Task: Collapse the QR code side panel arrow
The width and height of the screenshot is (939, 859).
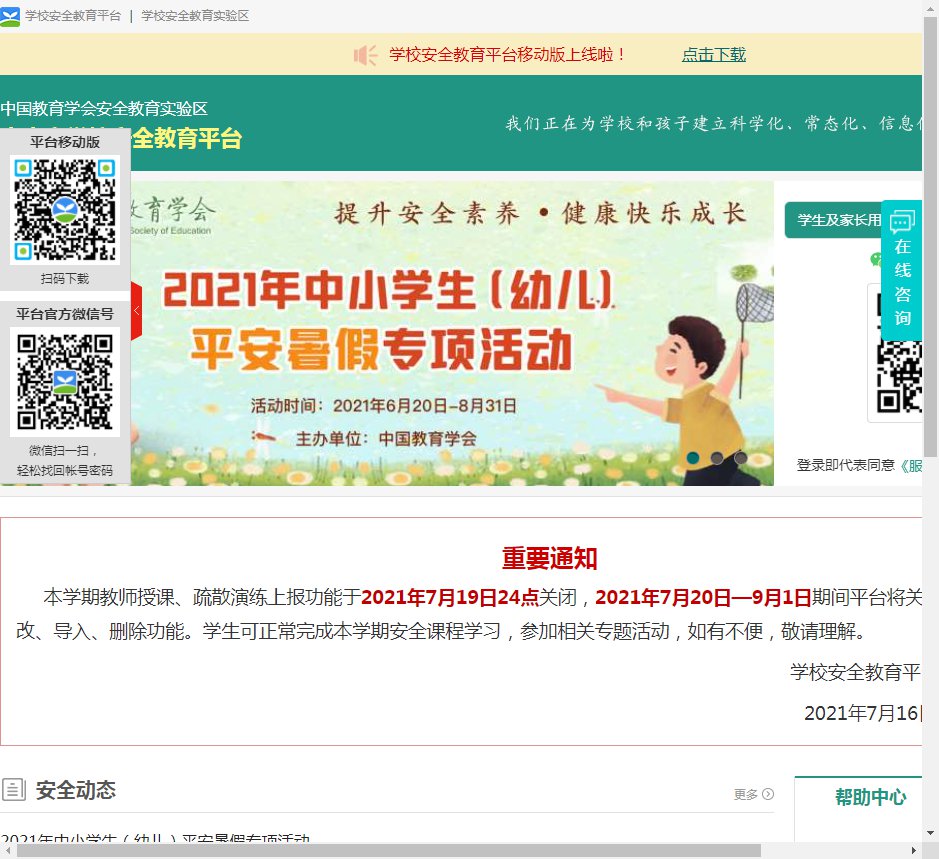Action: 137,311
